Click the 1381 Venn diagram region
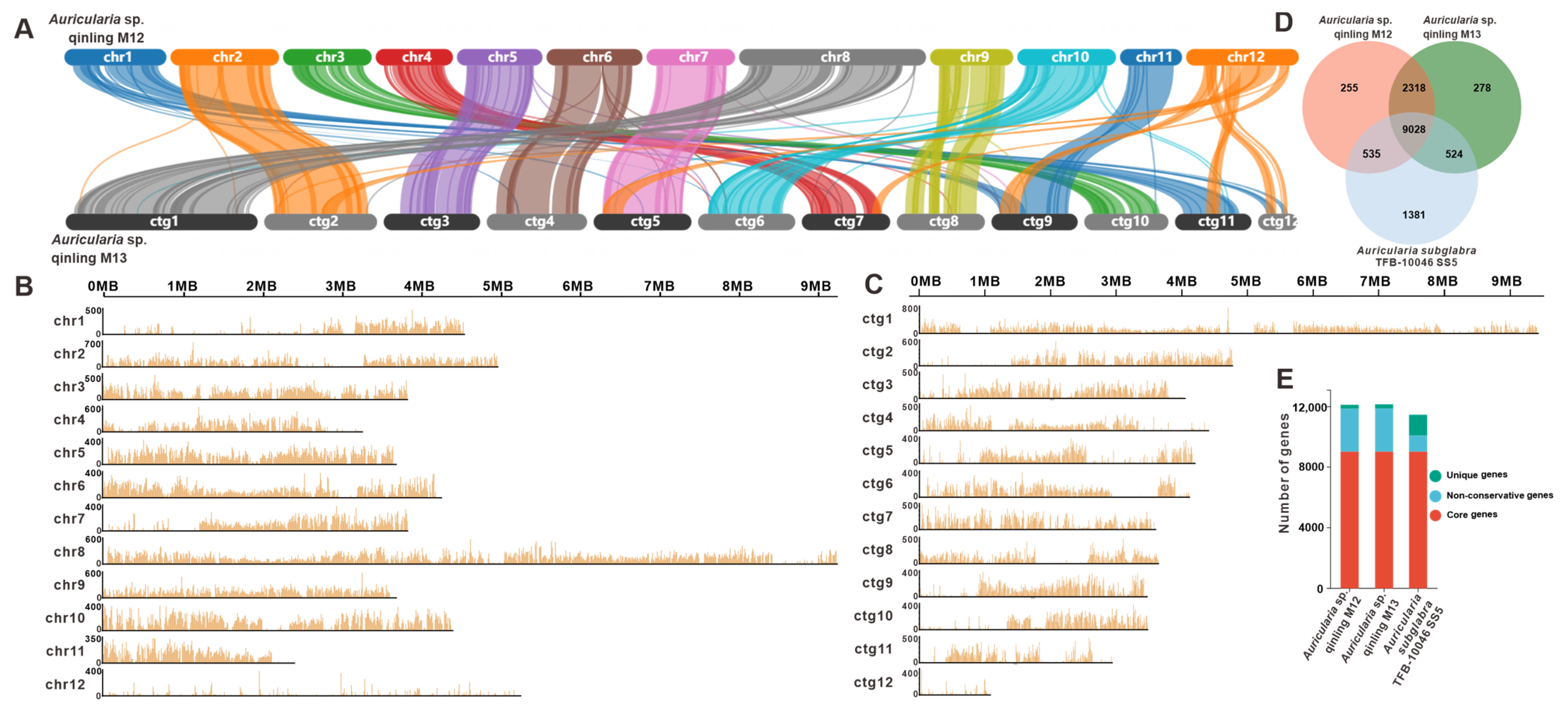 [x=1413, y=215]
